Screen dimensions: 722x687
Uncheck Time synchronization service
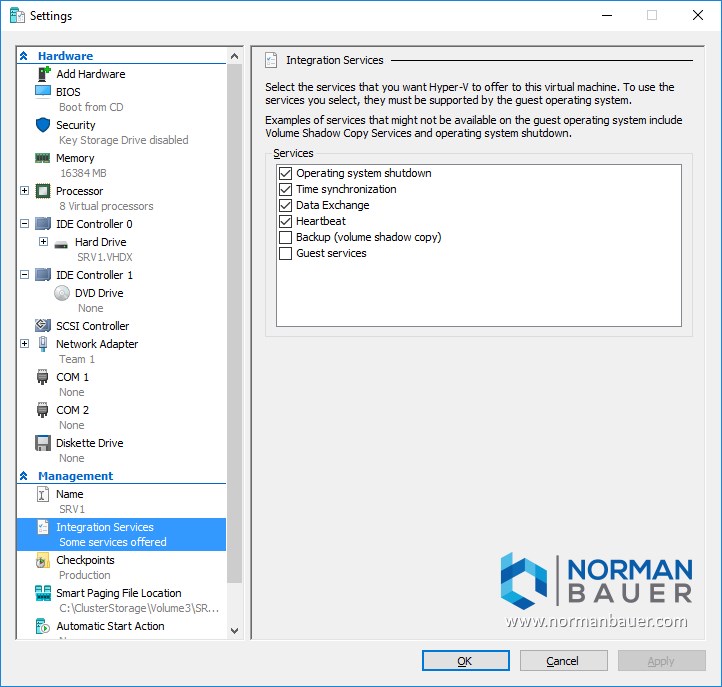coord(285,189)
